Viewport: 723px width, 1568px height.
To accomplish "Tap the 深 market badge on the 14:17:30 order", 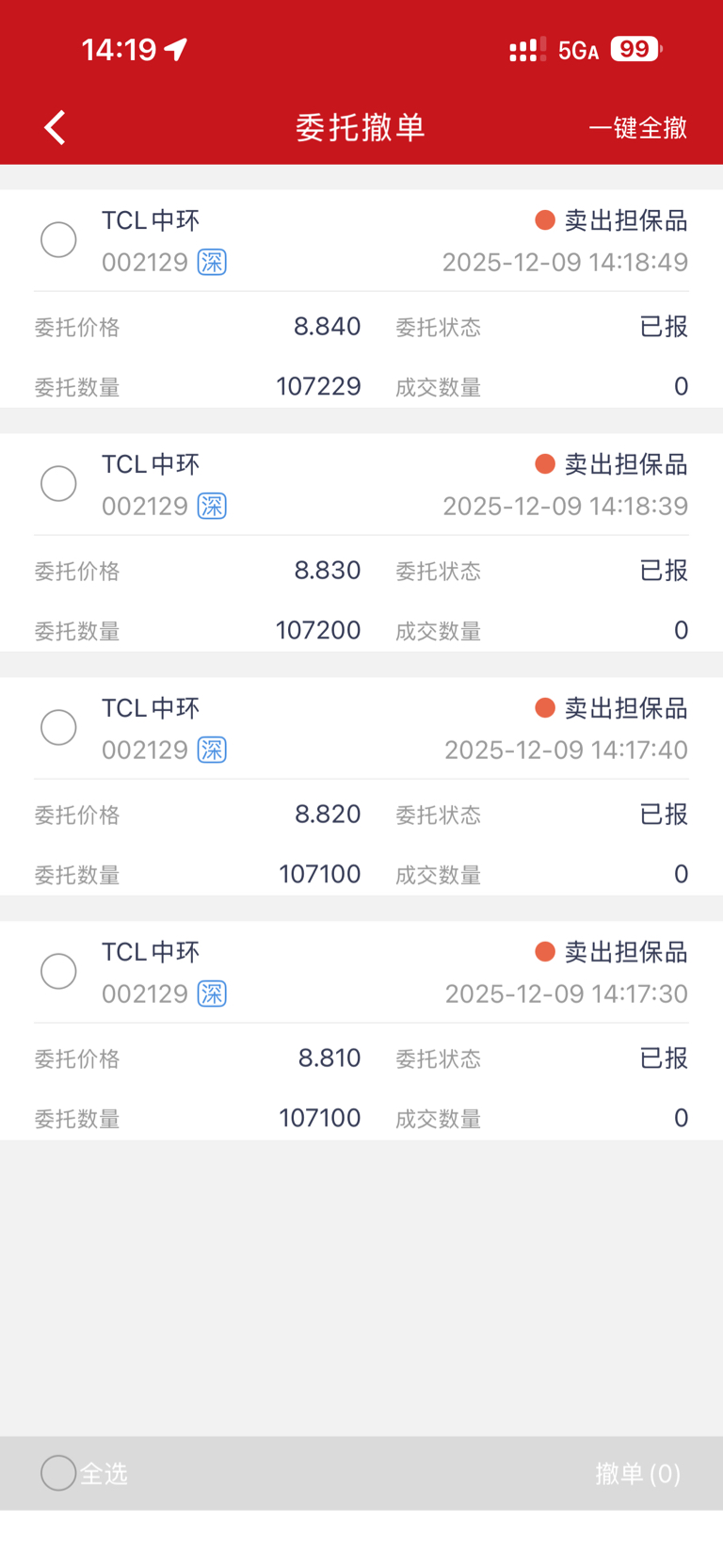I will [x=212, y=994].
